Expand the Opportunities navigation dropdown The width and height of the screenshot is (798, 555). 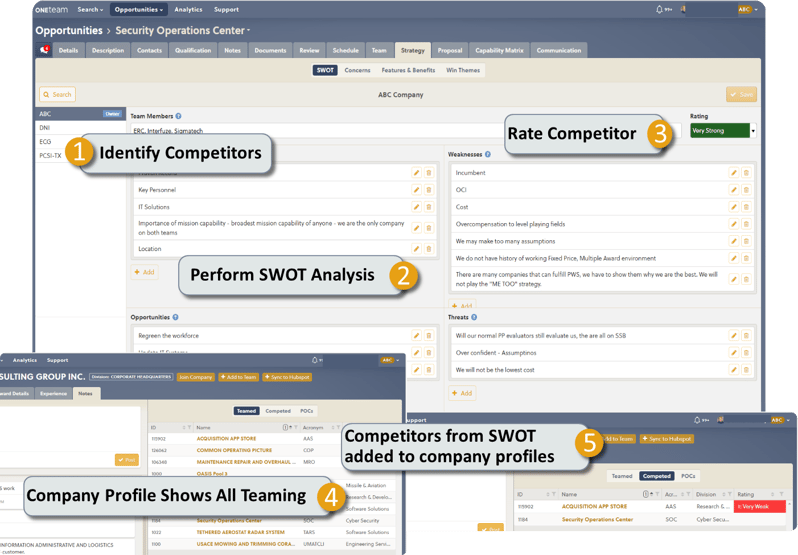point(139,9)
